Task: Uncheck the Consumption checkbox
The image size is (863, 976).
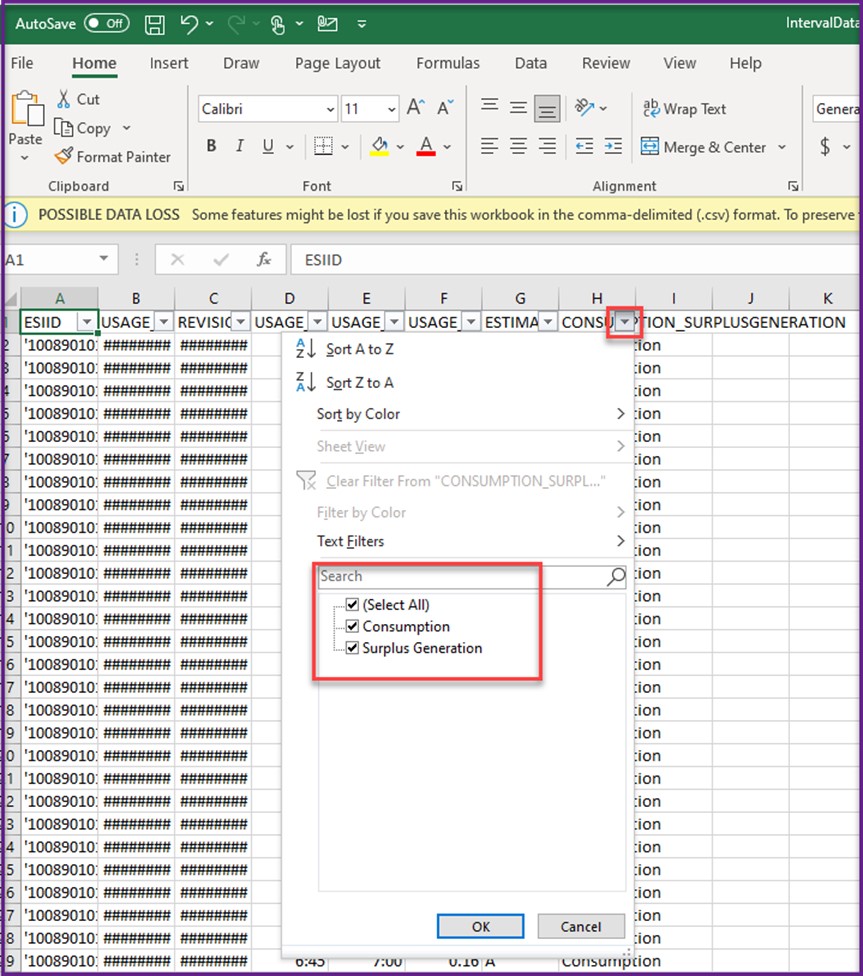Action: (352, 627)
